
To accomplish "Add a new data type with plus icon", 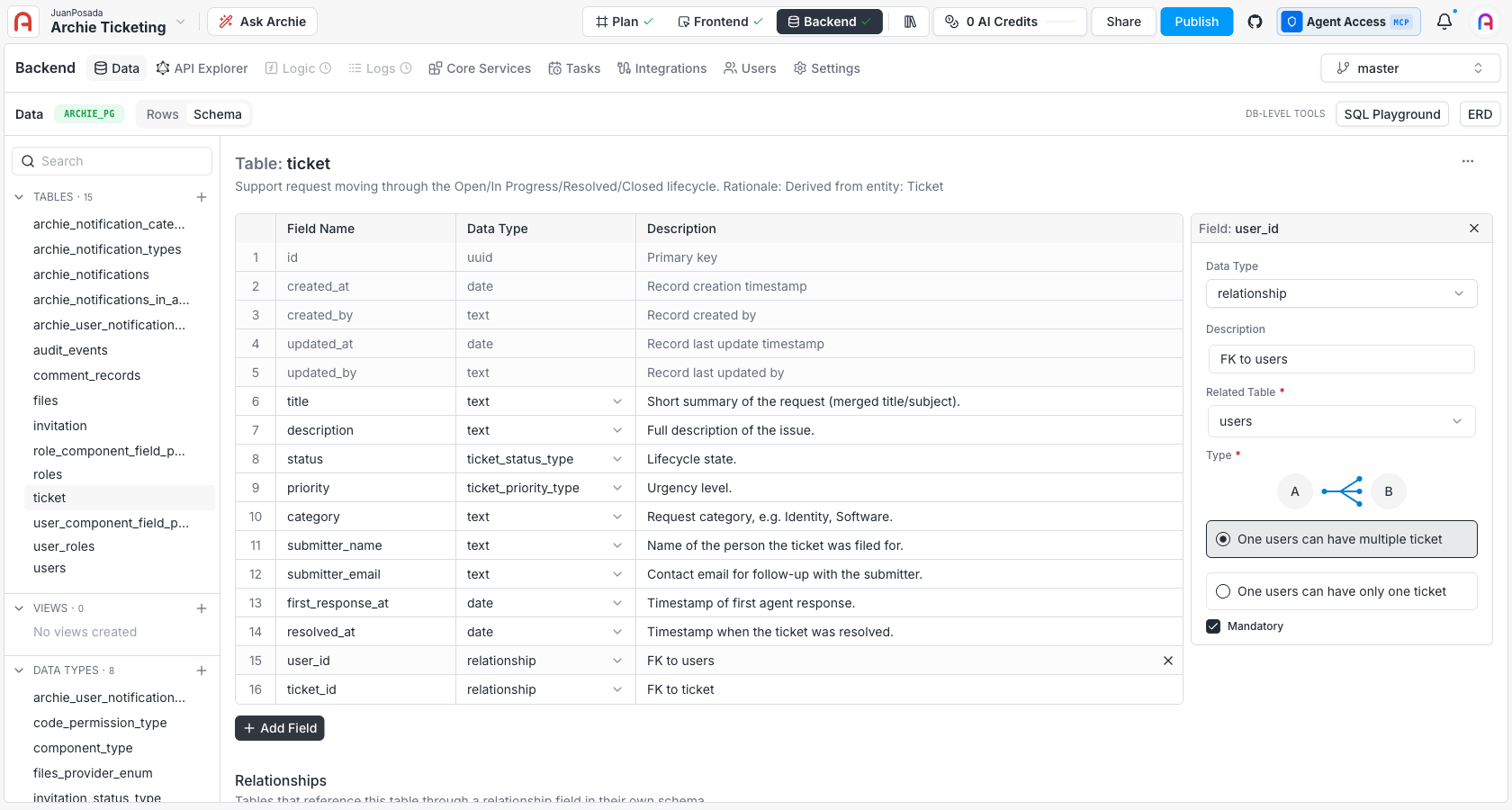I will tap(202, 670).
